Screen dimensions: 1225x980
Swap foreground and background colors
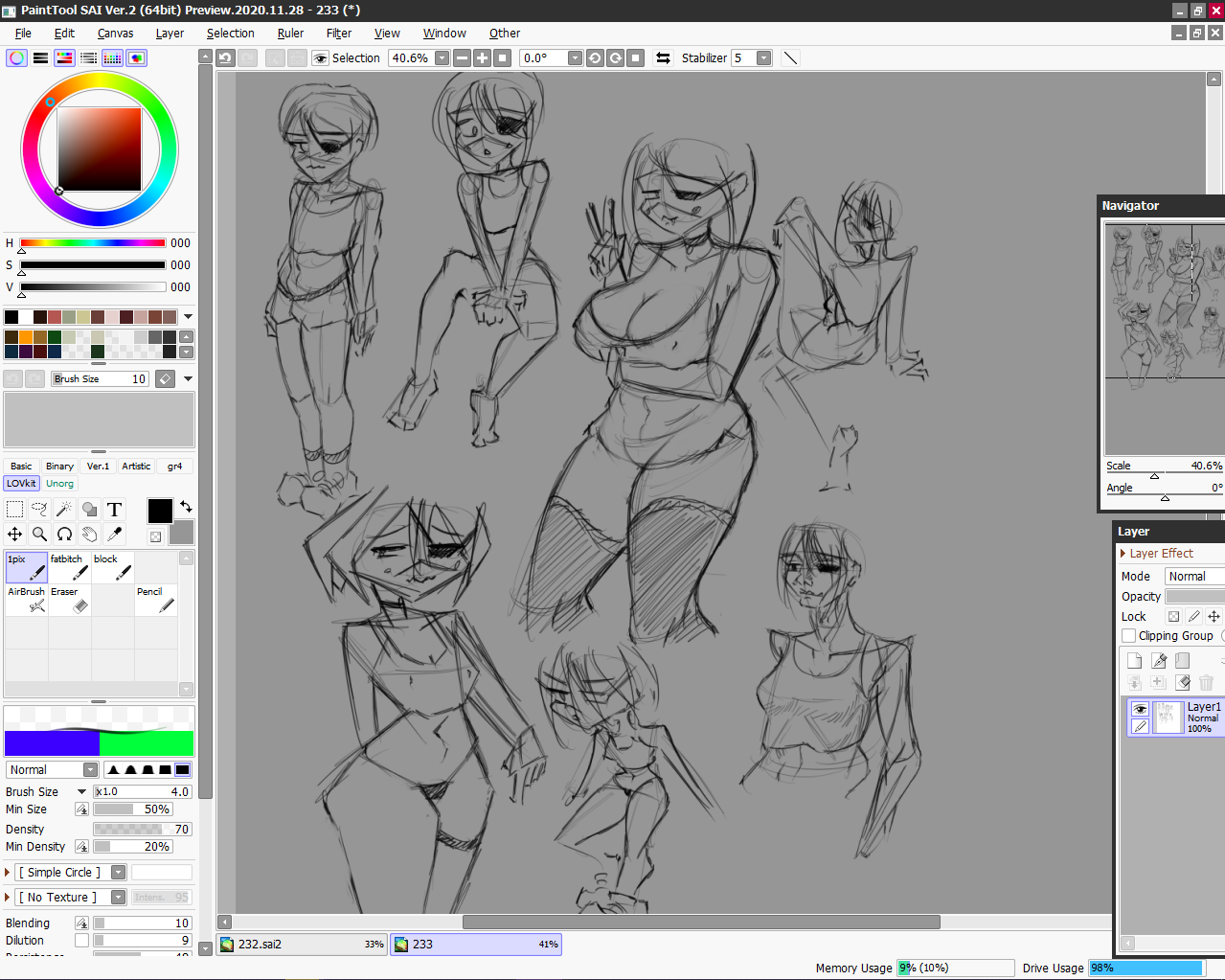(186, 506)
